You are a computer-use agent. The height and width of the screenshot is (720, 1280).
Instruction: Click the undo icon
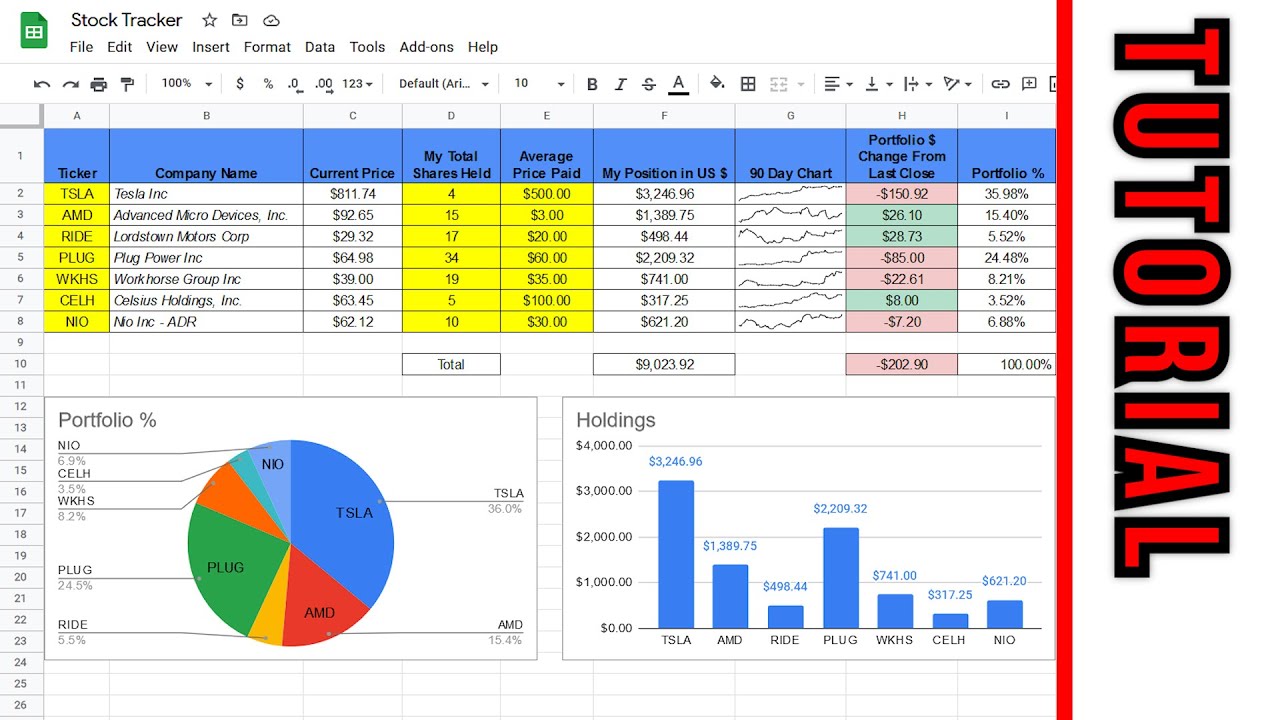42,84
